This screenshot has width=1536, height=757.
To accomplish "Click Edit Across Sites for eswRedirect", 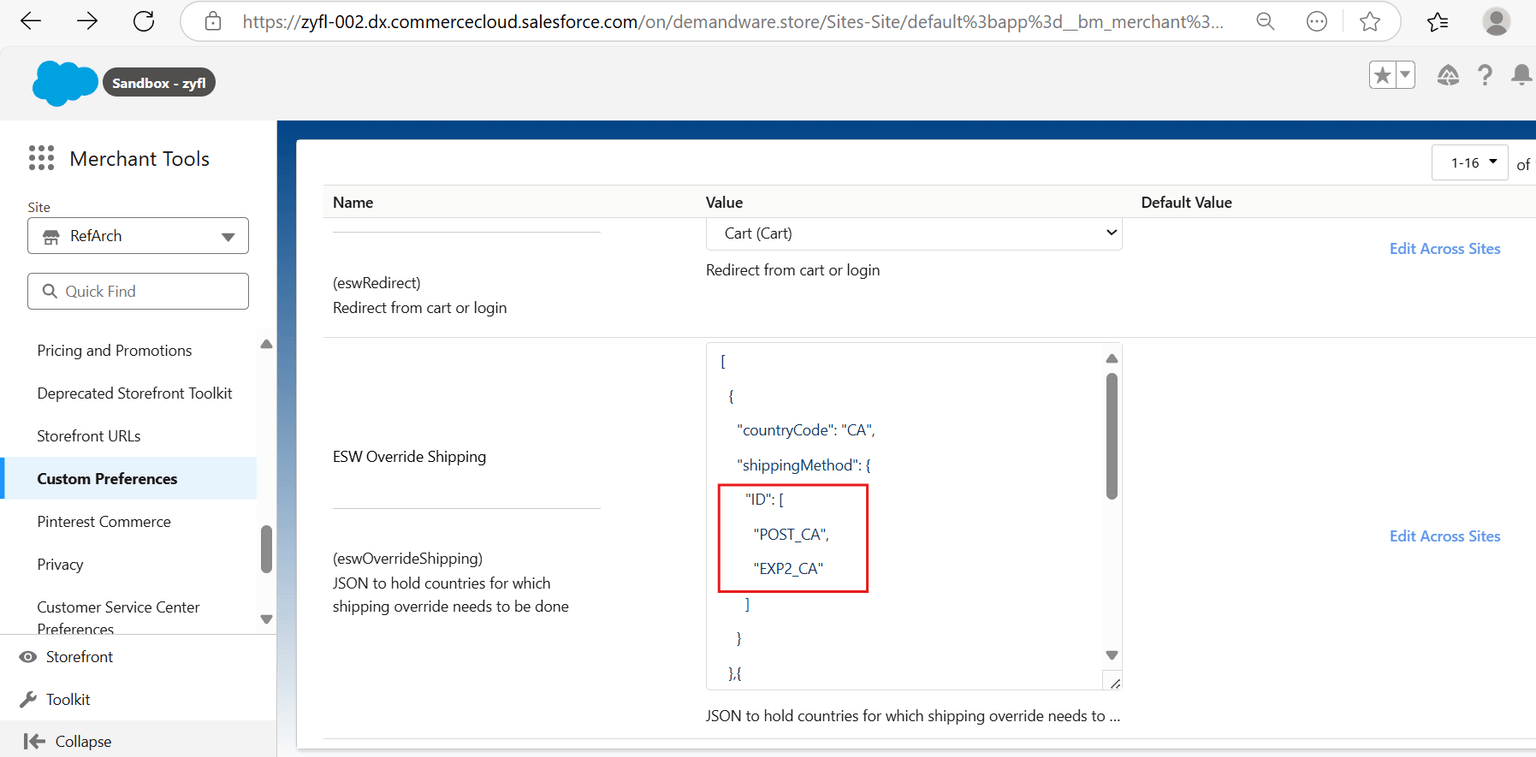I will 1445,249.
